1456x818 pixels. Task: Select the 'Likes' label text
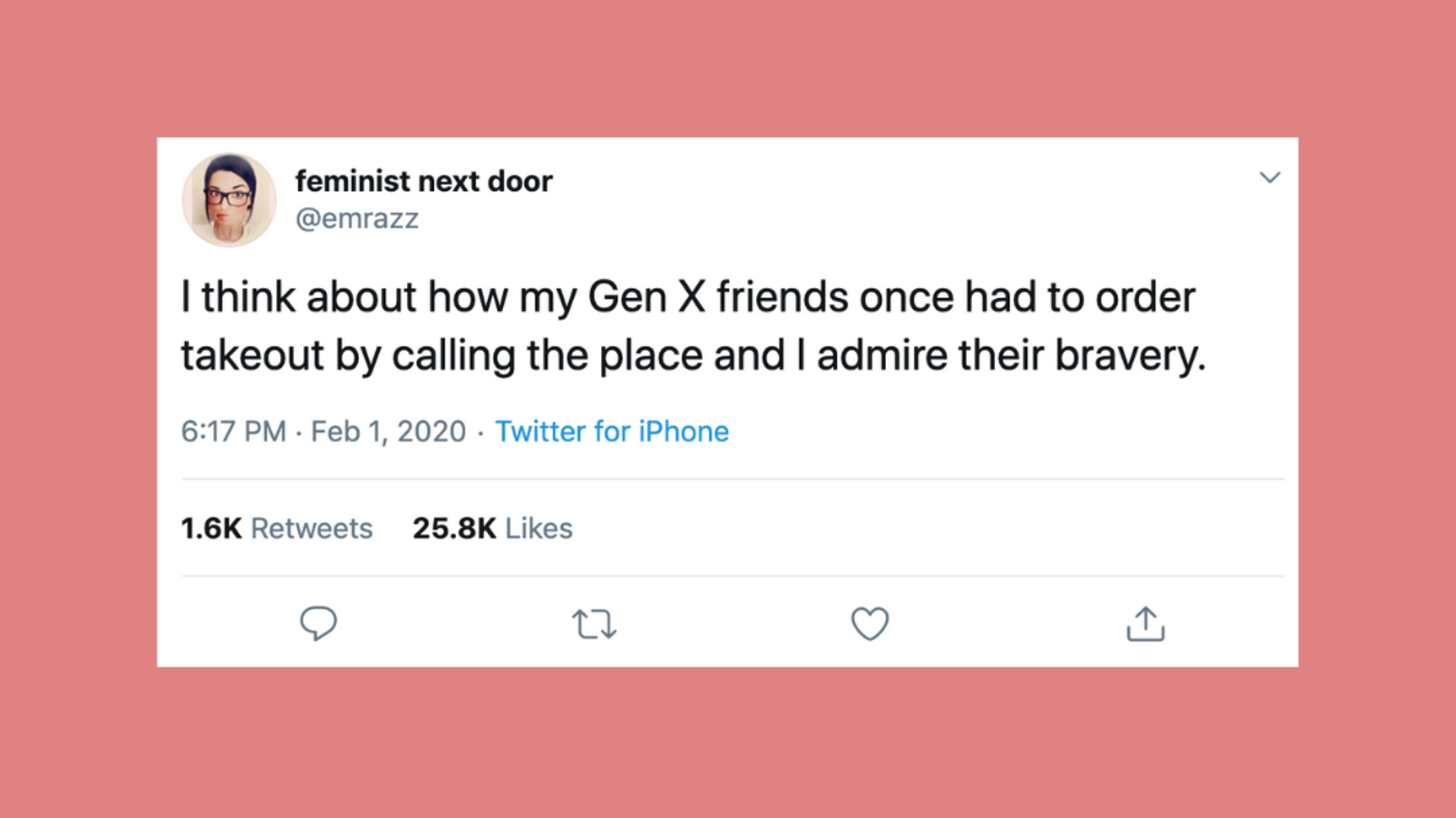click(x=539, y=529)
